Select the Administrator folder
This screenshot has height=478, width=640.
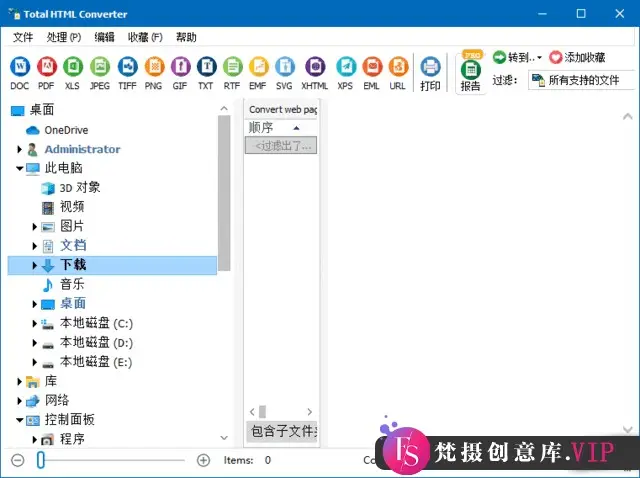click(82, 149)
